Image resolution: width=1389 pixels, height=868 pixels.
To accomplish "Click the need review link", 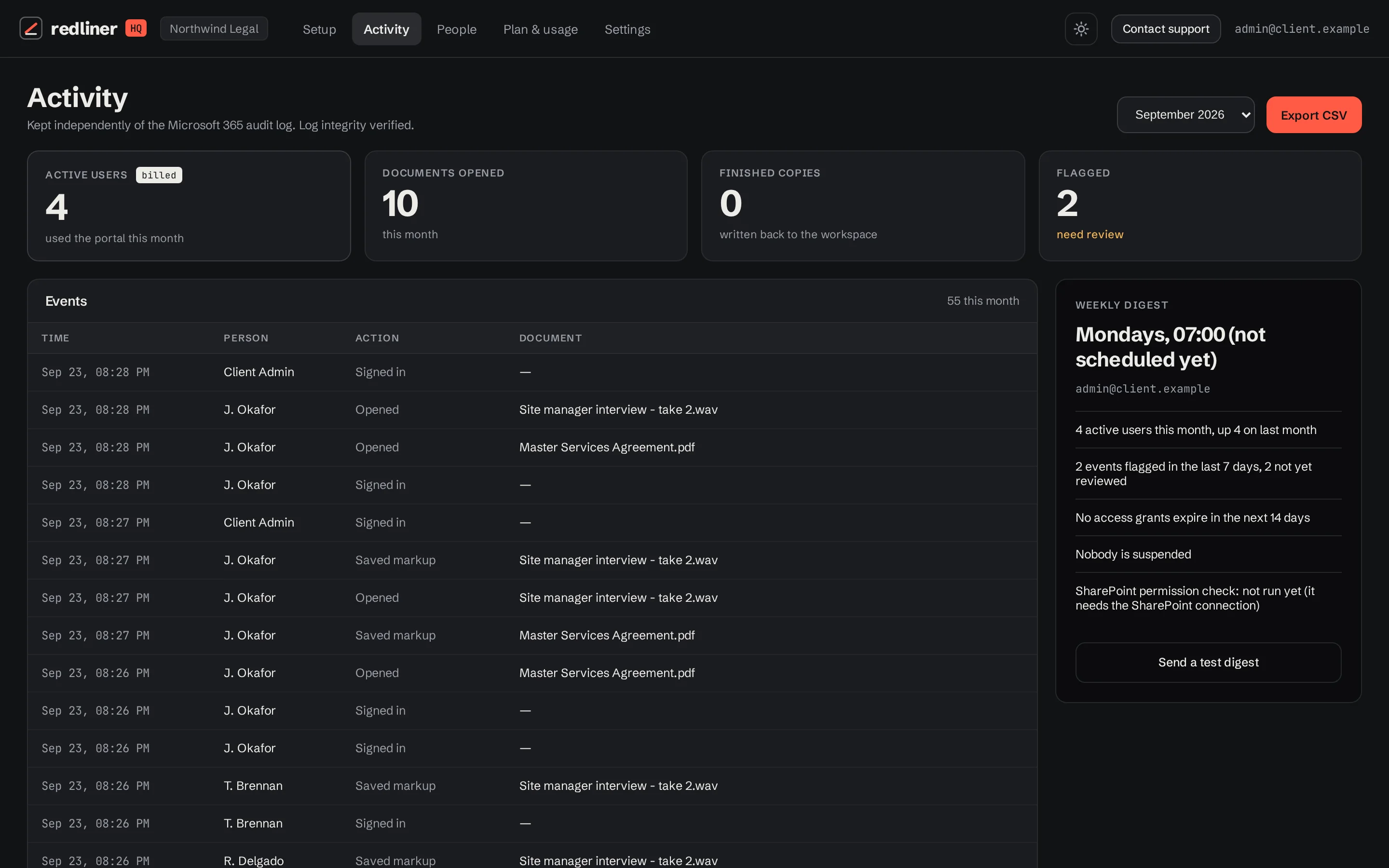I will tap(1089, 234).
